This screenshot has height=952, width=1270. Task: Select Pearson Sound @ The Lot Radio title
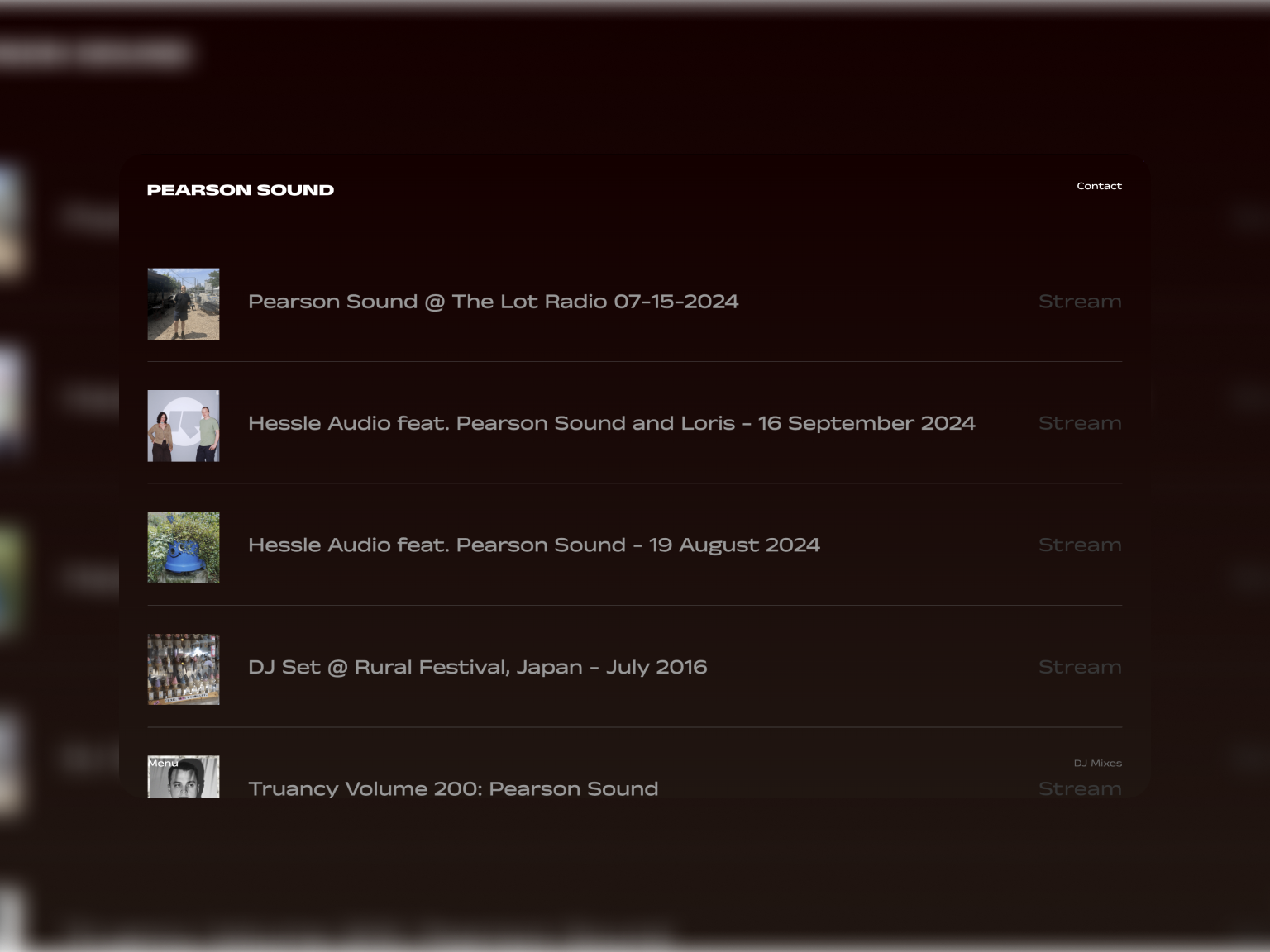pyautogui.click(x=494, y=302)
